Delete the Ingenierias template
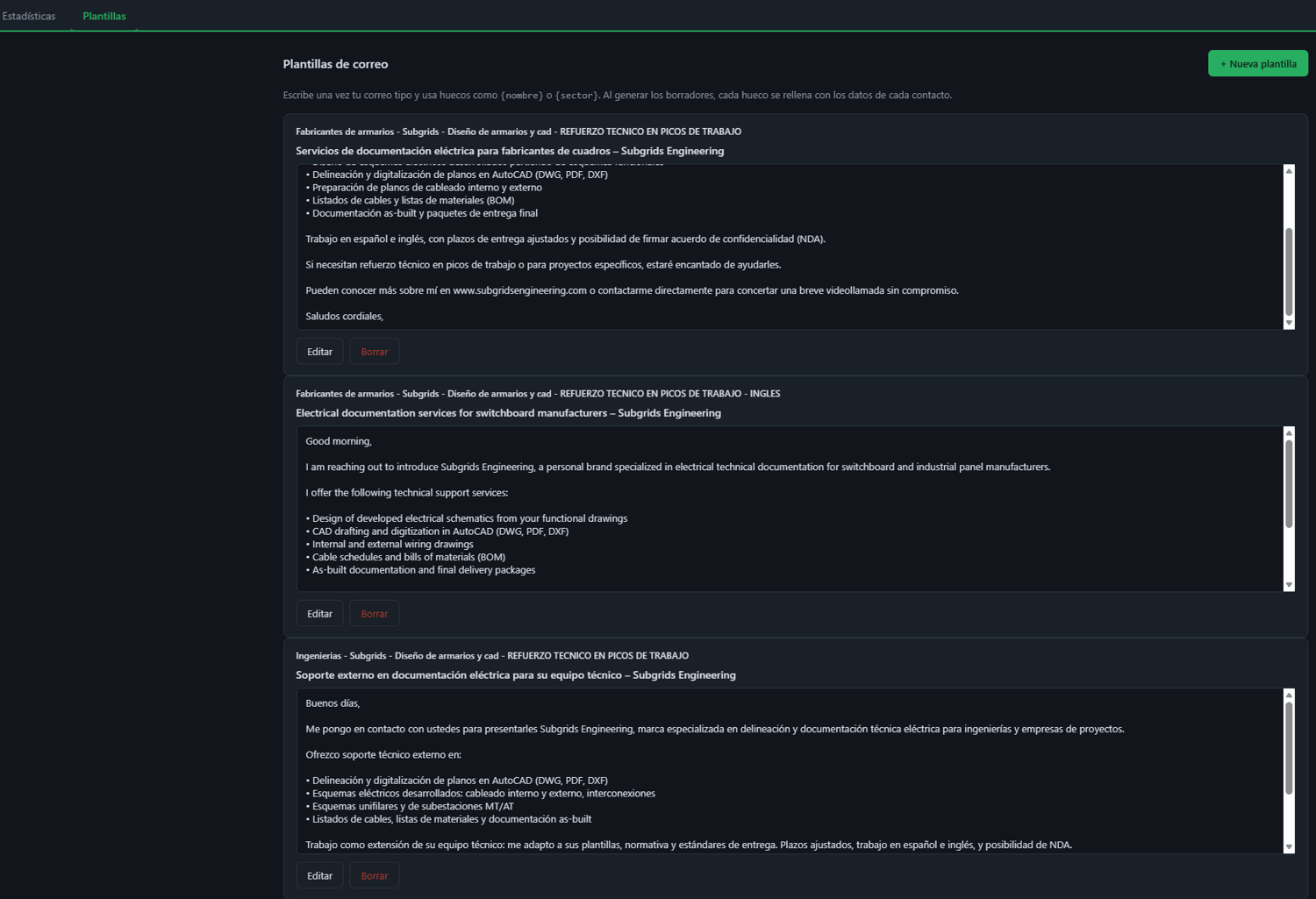 pyautogui.click(x=374, y=875)
